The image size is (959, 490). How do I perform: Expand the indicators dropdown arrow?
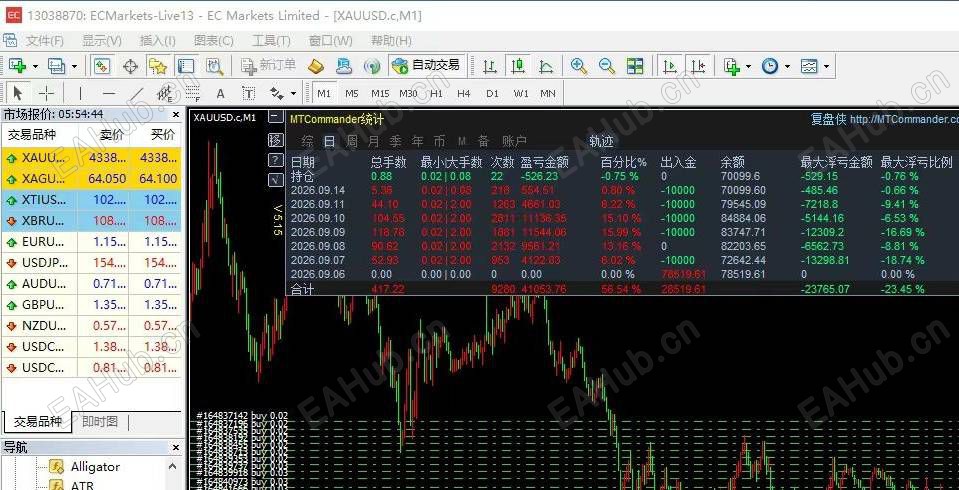pyautogui.click(x=748, y=67)
